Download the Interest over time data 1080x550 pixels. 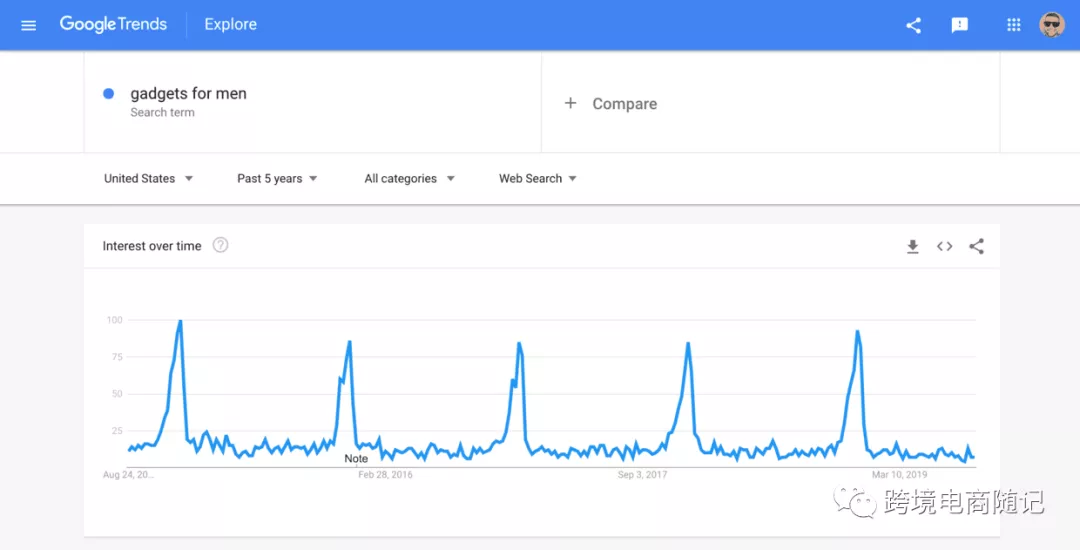912,246
